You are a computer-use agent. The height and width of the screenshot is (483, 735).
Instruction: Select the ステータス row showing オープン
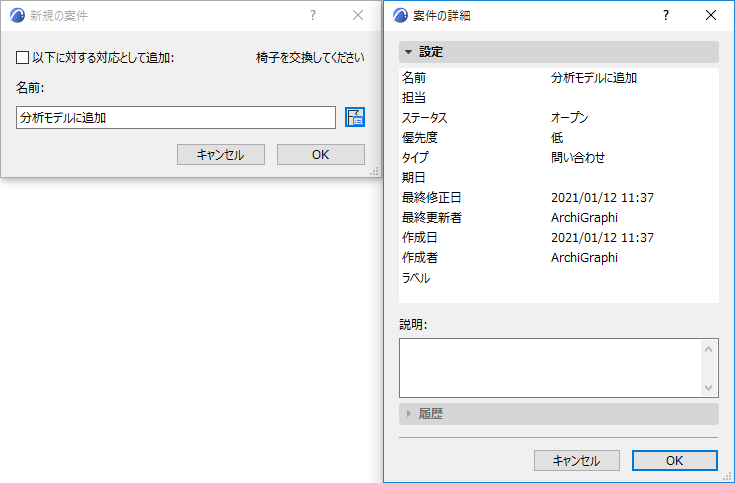pyautogui.click(x=558, y=118)
